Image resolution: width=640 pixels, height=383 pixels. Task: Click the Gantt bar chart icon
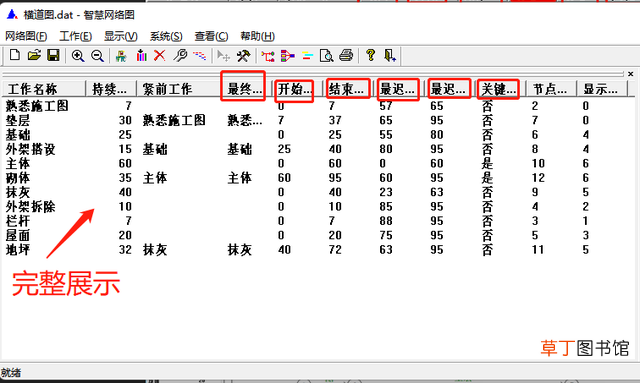[307, 56]
